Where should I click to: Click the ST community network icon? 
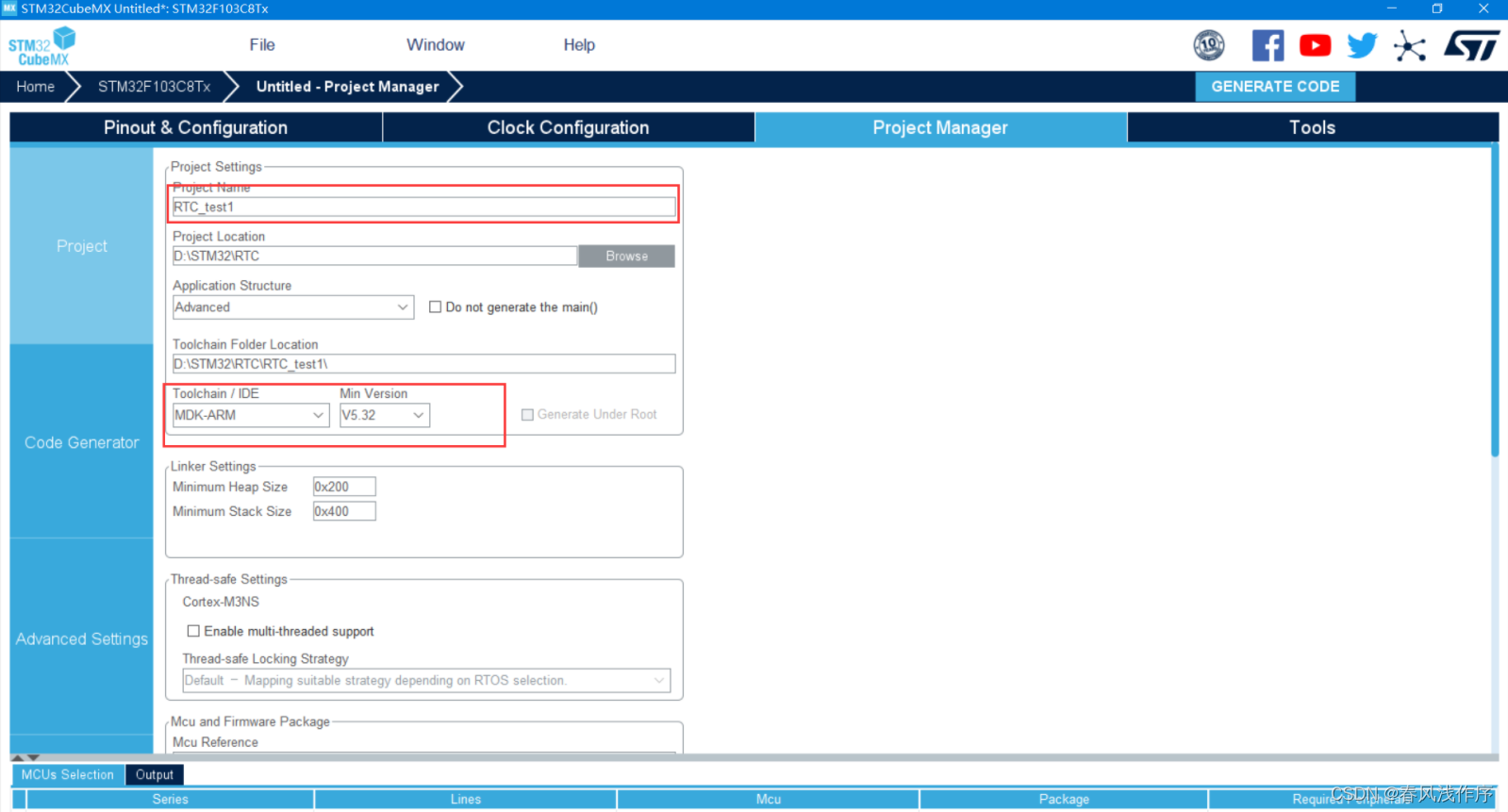[1410, 45]
